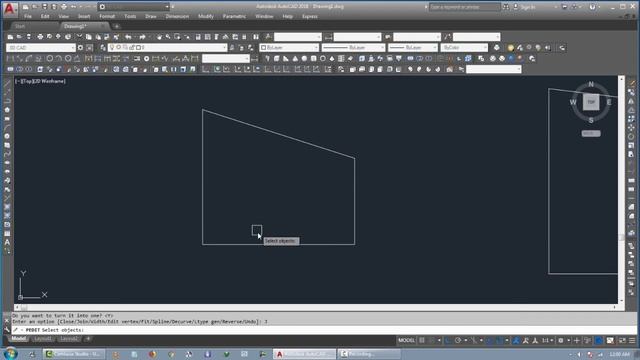Open AutoCAD from the Windows taskbar
This screenshot has width=640, height=360.
(304, 354)
